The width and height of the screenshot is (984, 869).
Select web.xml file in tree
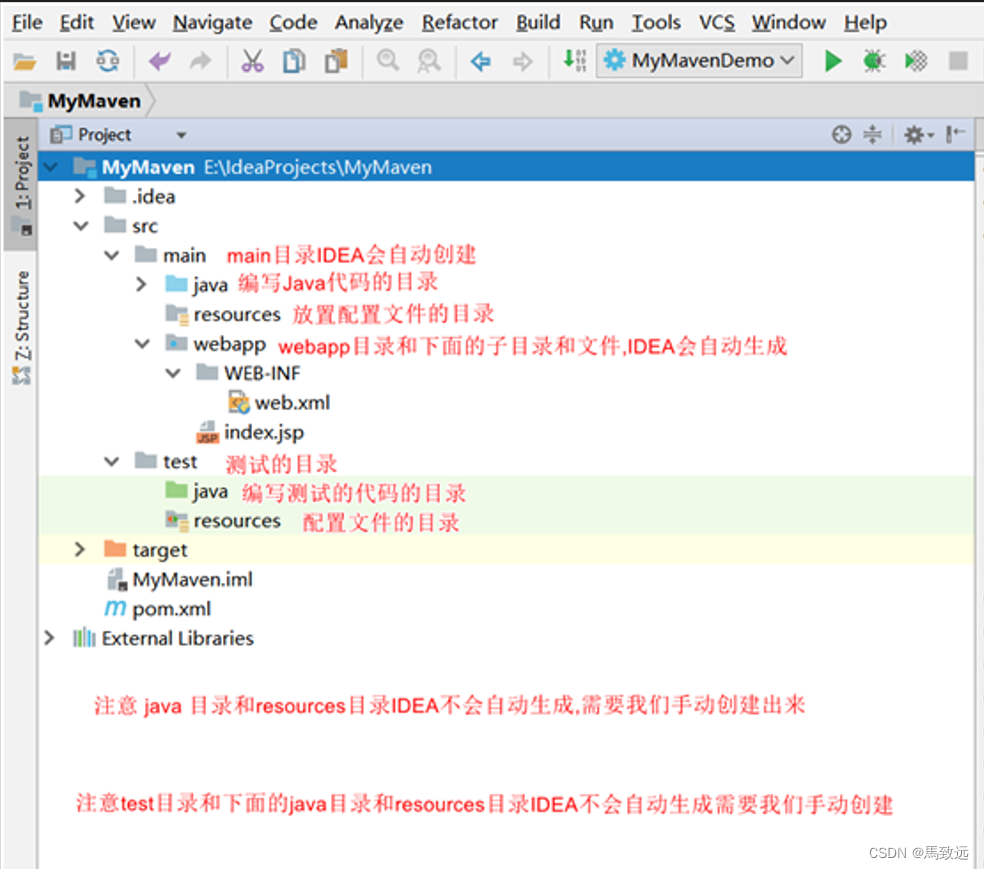click(280, 403)
